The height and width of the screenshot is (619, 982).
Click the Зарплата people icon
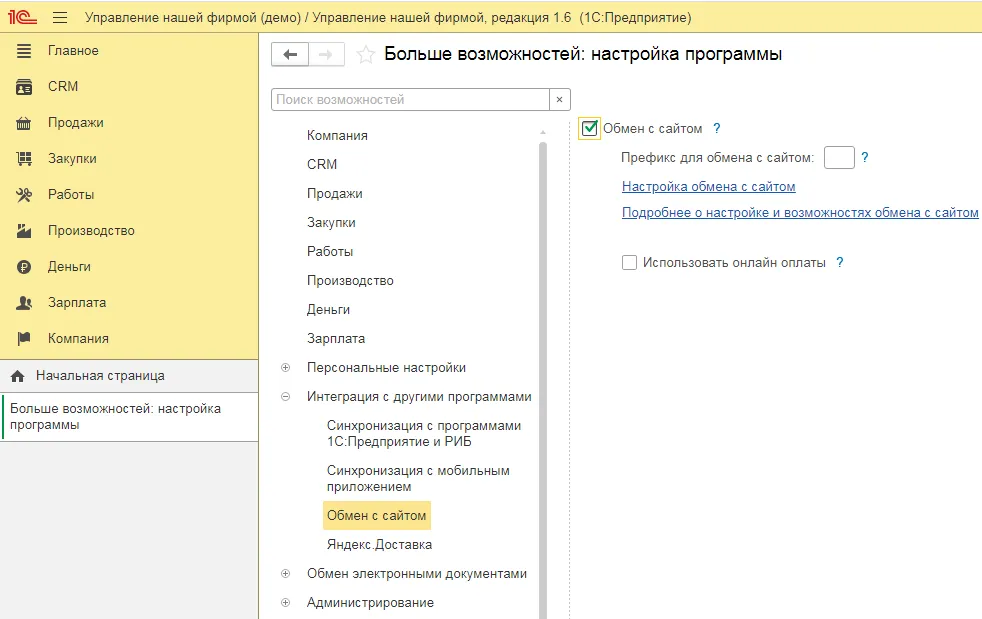pos(24,303)
